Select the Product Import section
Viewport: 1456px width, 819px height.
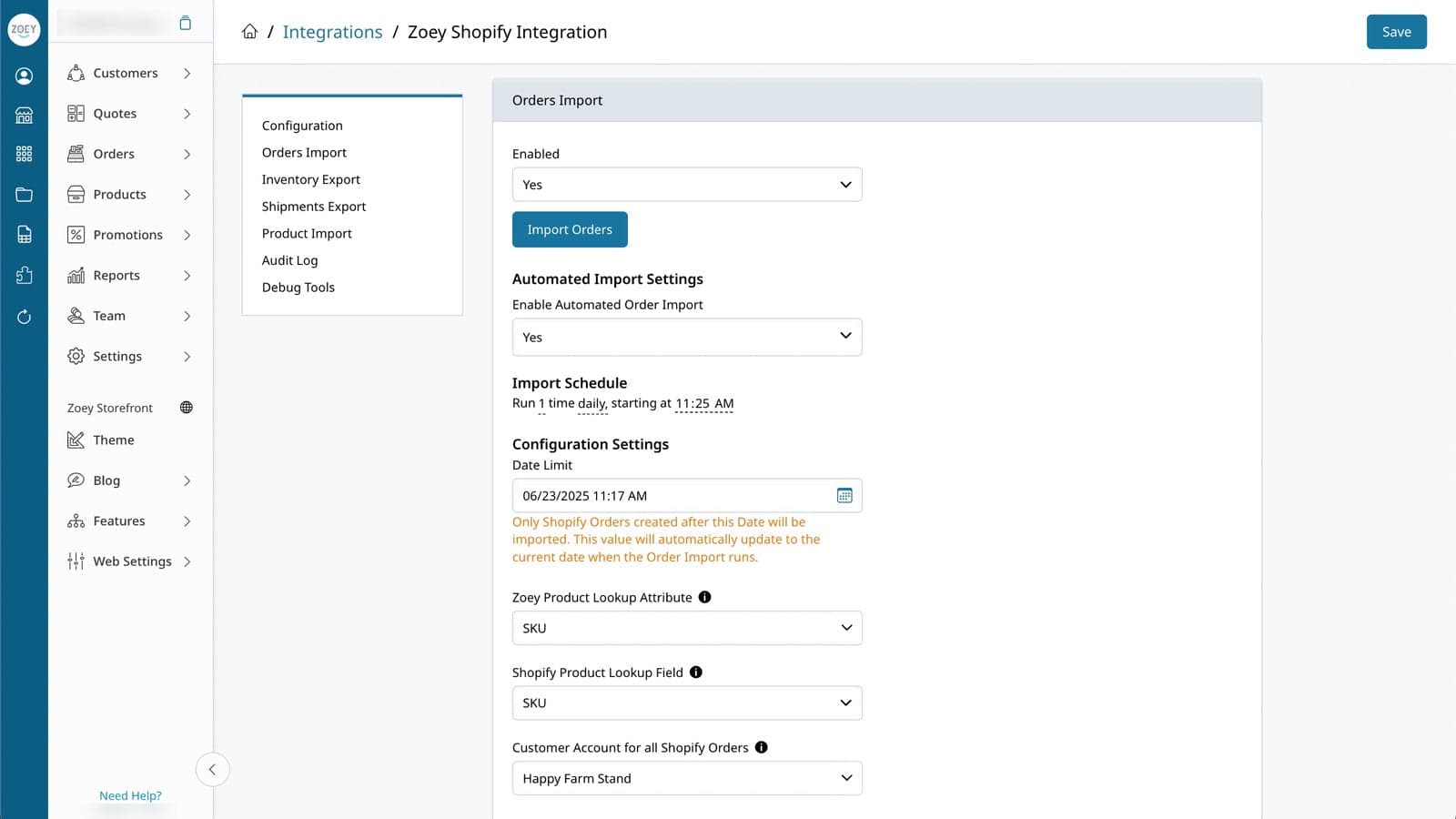[307, 233]
